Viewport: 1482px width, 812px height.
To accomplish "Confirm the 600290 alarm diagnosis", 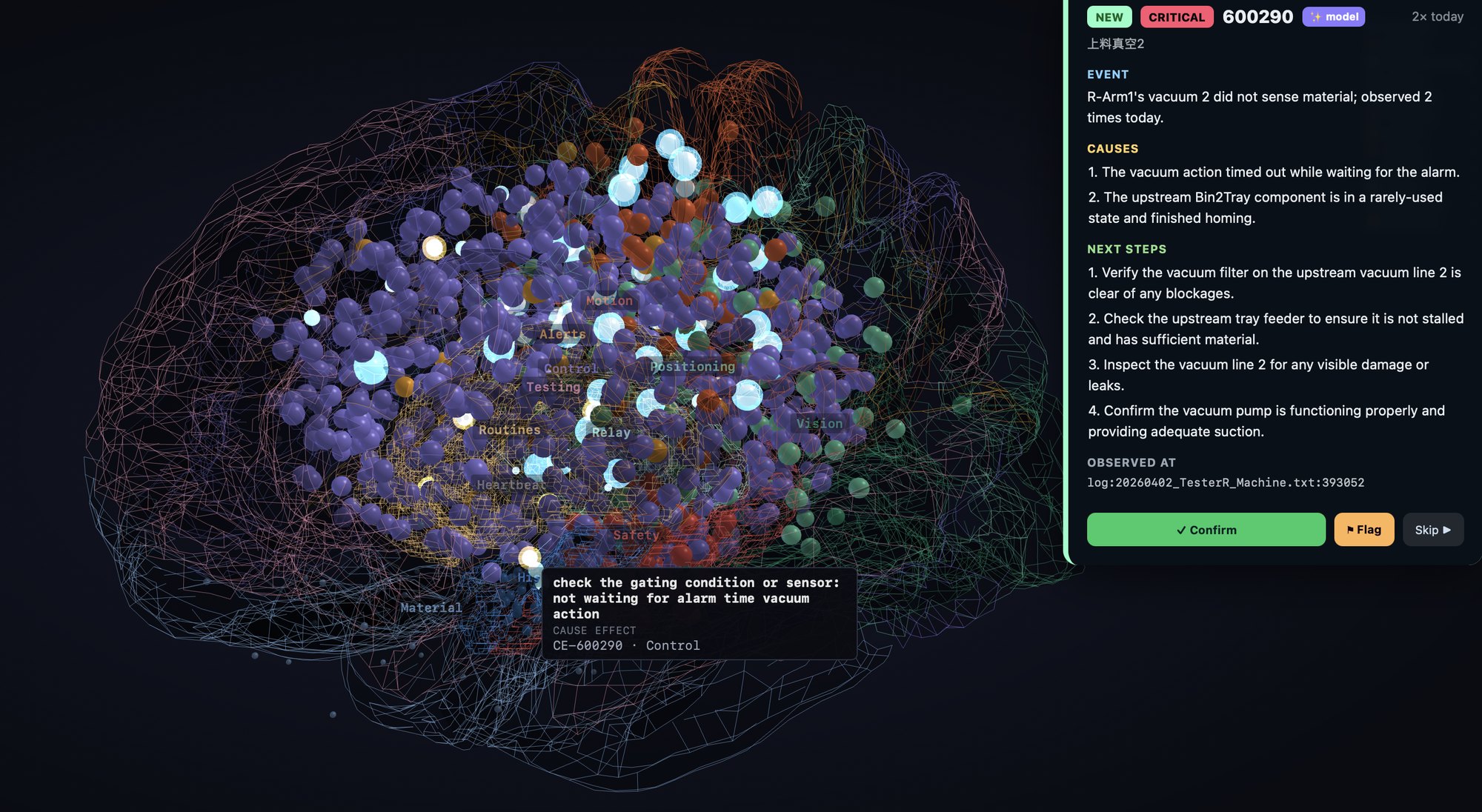I will pos(1206,530).
